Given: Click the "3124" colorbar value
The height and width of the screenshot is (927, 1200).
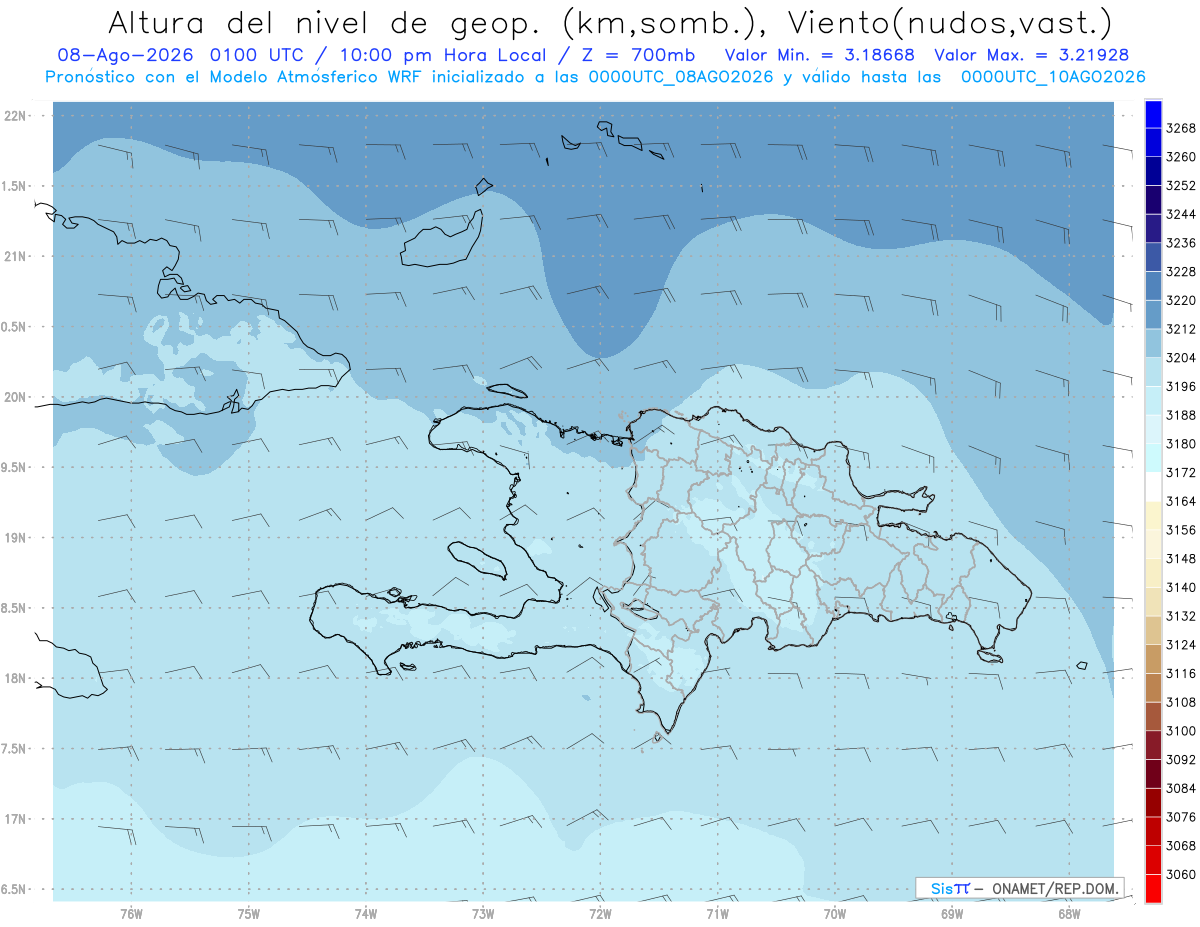Looking at the screenshot, I should [1181, 645].
